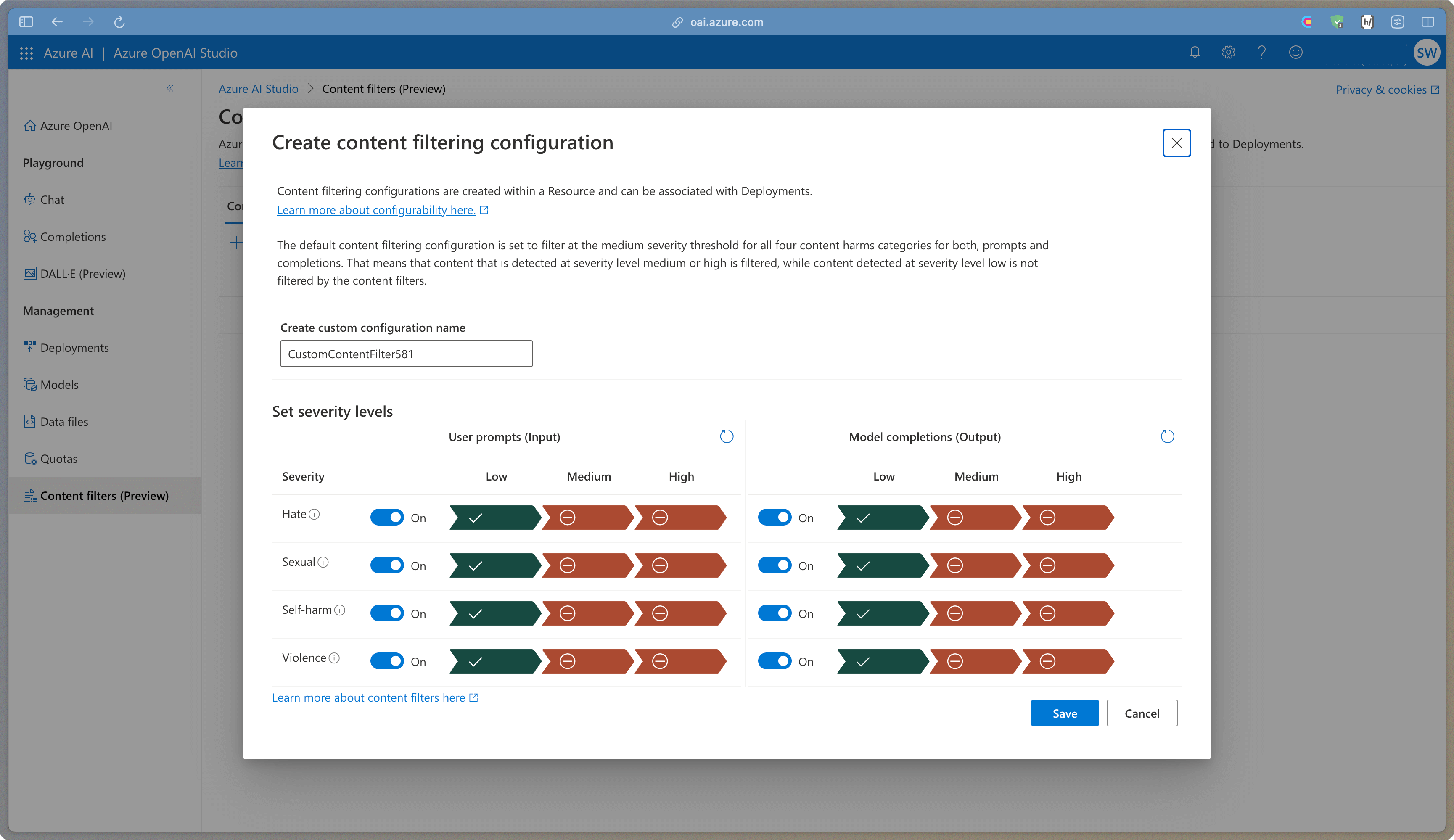Click the browser back arrow
The height and width of the screenshot is (840, 1454).
tap(56, 22)
